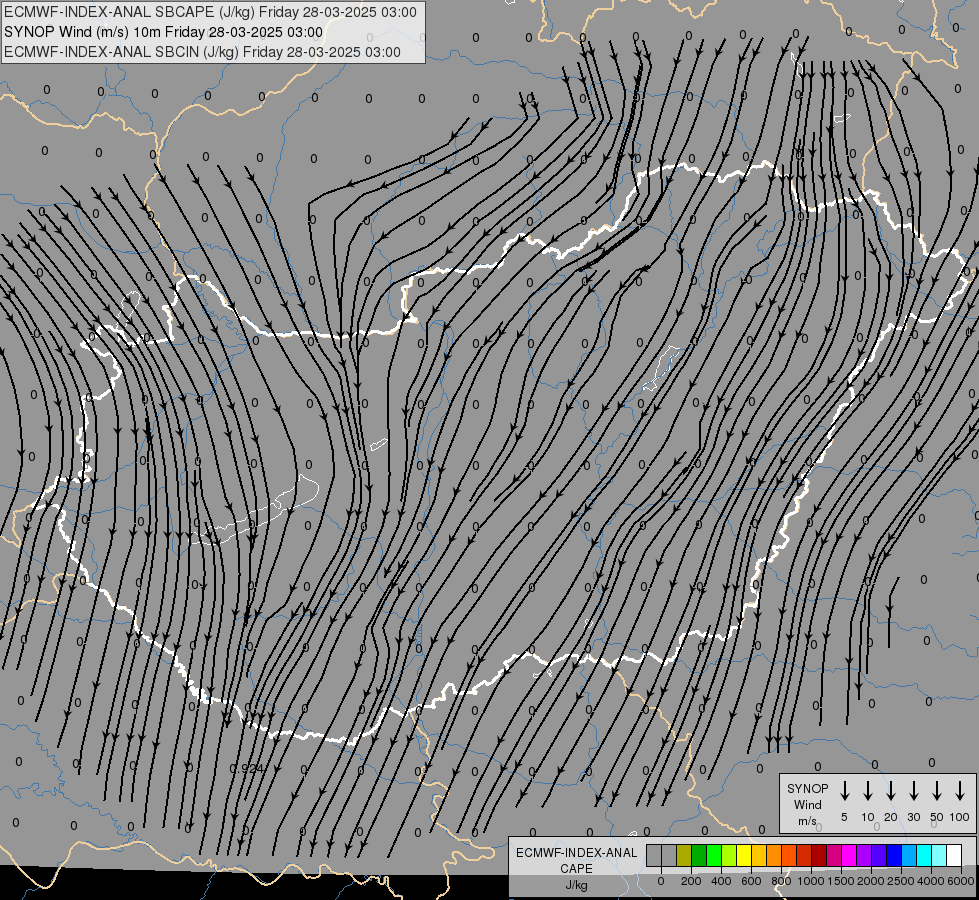
Task: Select the SBCIN title line in header
Action: tap(202, 52)
